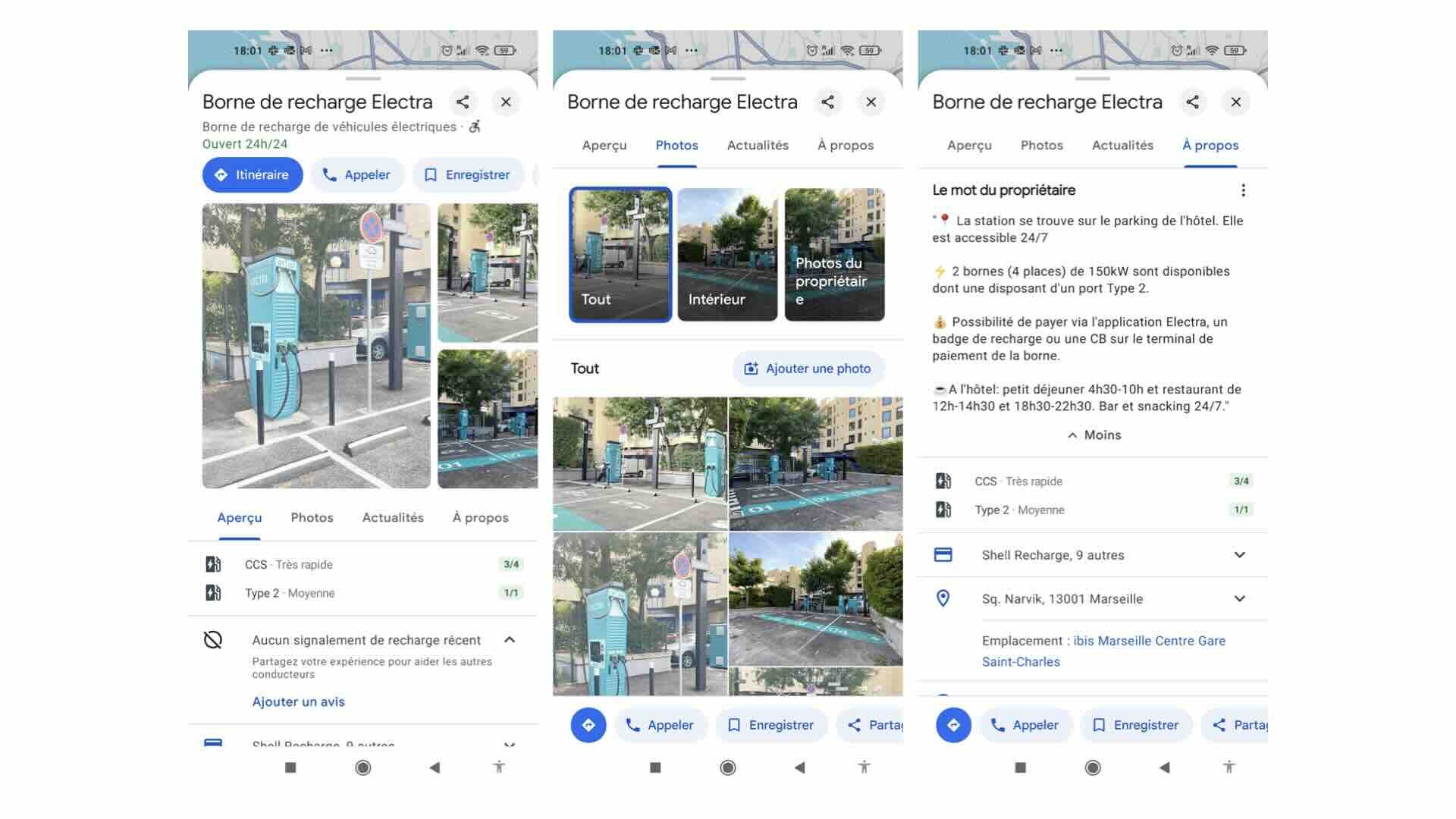Tap the 3/4 CCS availability badge right screen

1241,481
